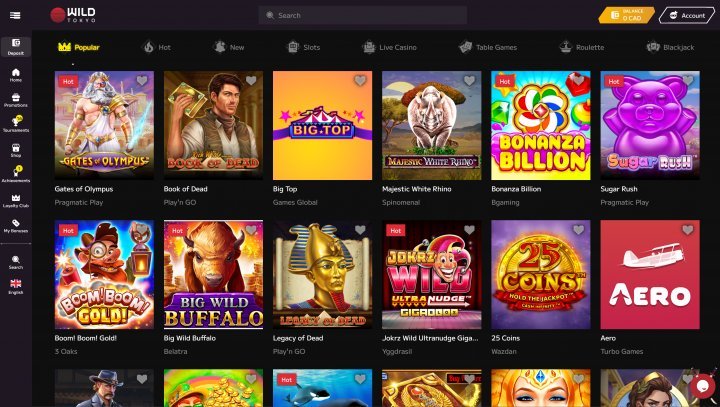Open Deposit in the sidebar
The height and width of the screenshot is (407, 720).
tap(16, 47)
